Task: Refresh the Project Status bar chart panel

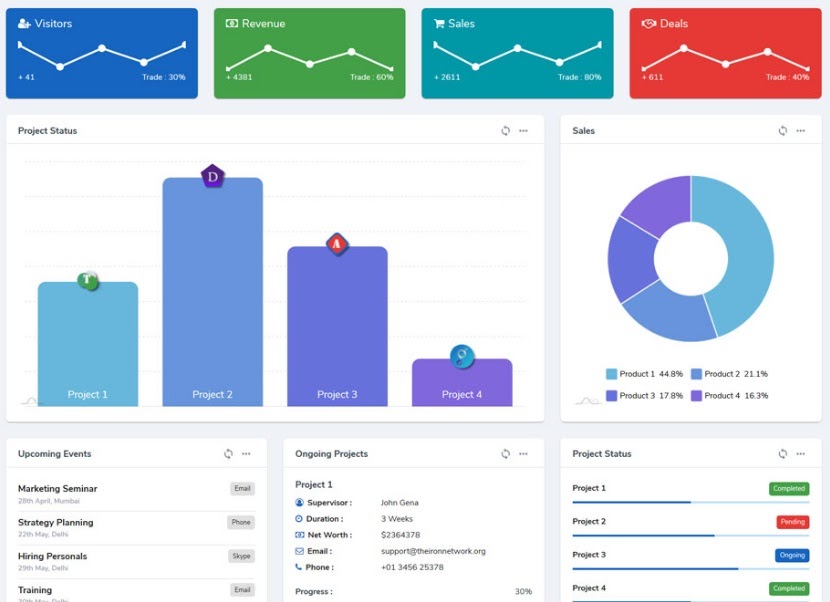Action: pos(506,131)
